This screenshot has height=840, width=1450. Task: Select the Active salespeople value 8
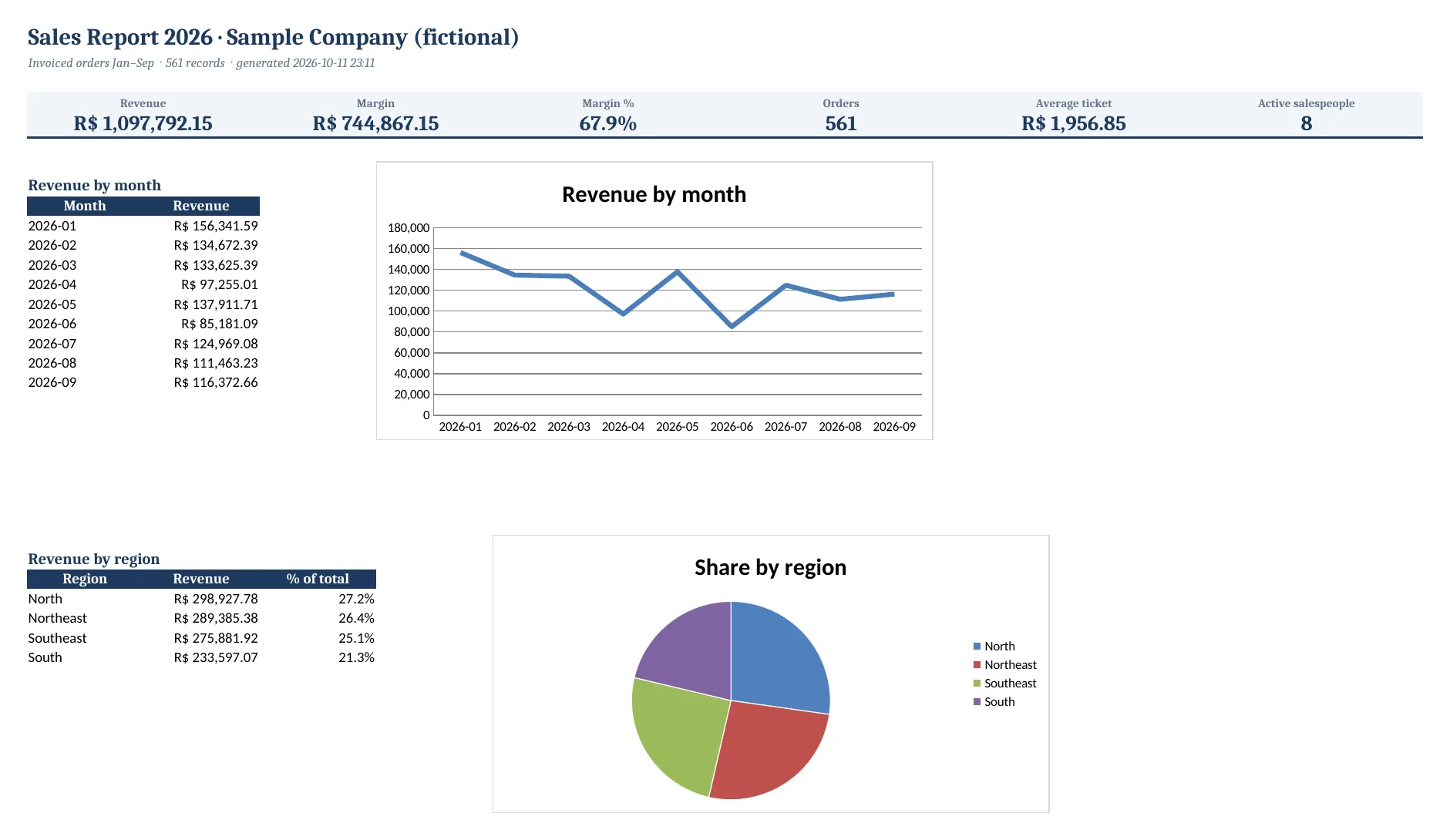[1307, 123]
